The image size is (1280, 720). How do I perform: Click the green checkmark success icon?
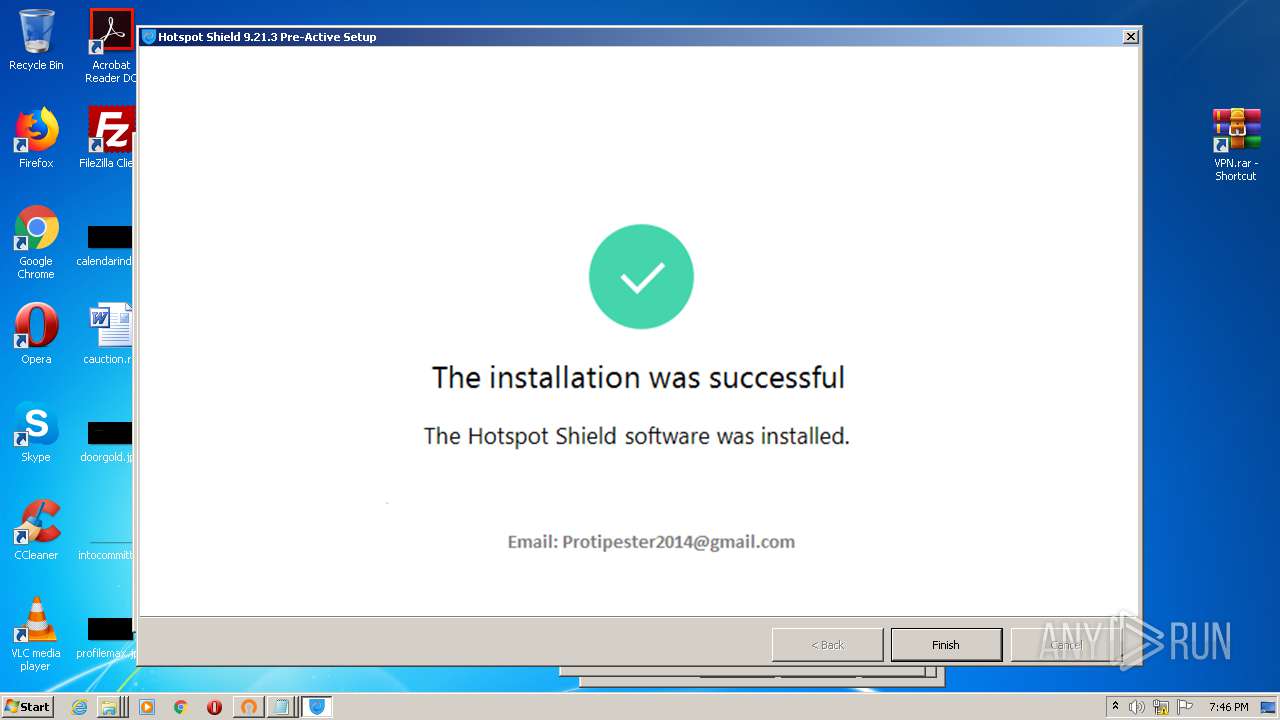(x=641, y=277)
